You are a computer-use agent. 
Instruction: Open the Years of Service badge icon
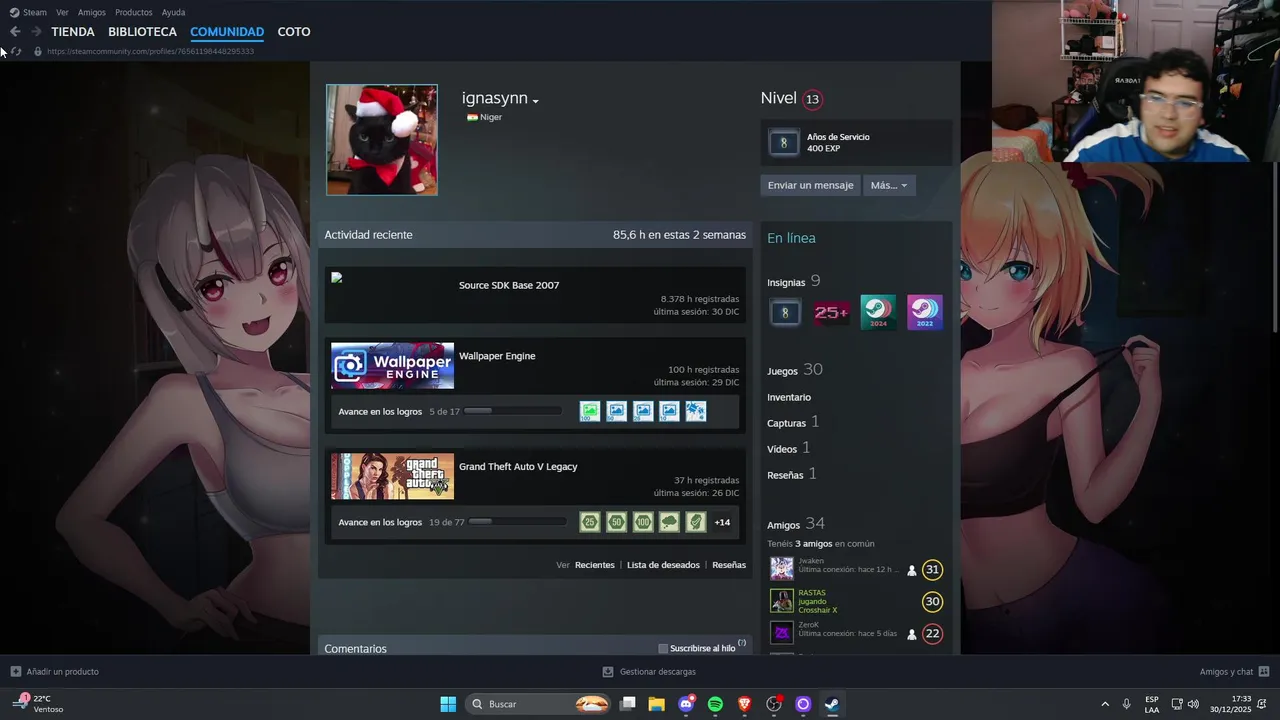[783, 143]
